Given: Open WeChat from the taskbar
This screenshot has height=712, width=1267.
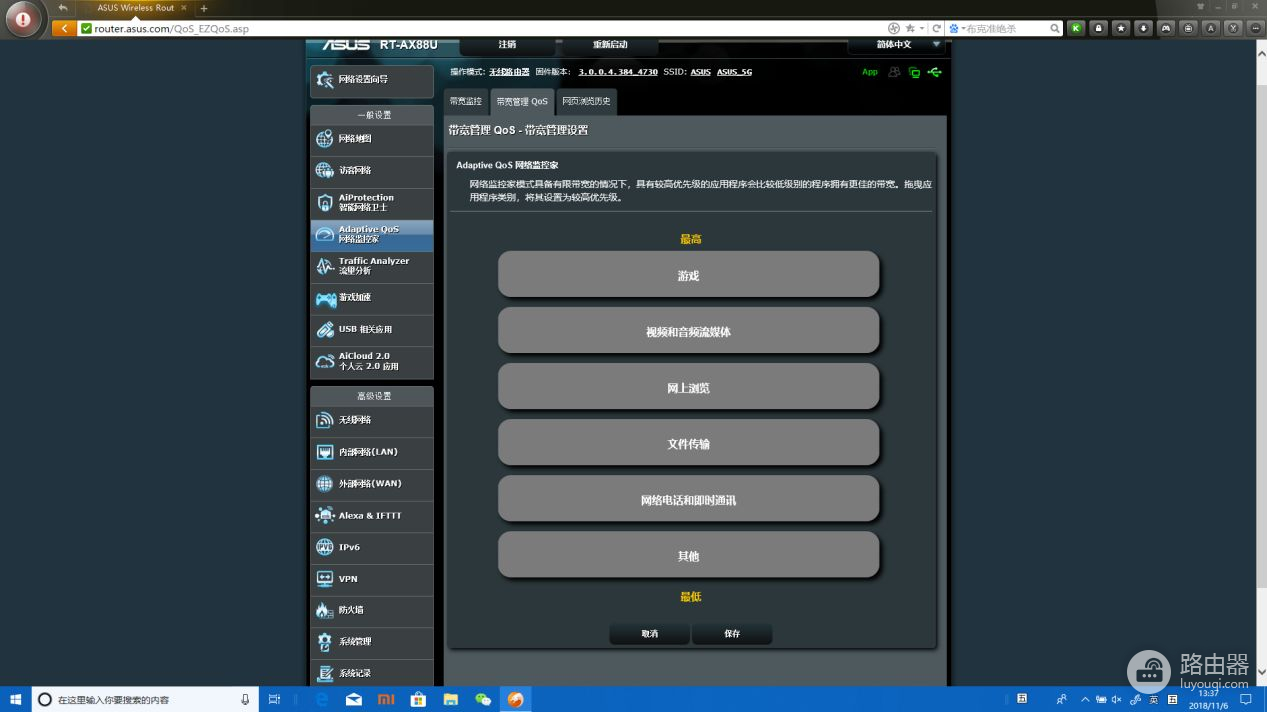Looking at the screenshot, I should (483, 700).
